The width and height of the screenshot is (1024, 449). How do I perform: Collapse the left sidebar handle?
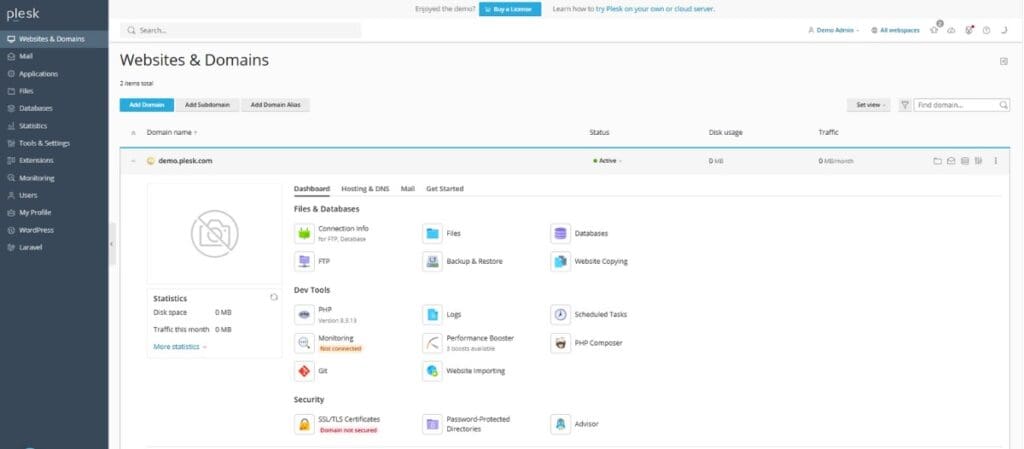click(112, 243)
